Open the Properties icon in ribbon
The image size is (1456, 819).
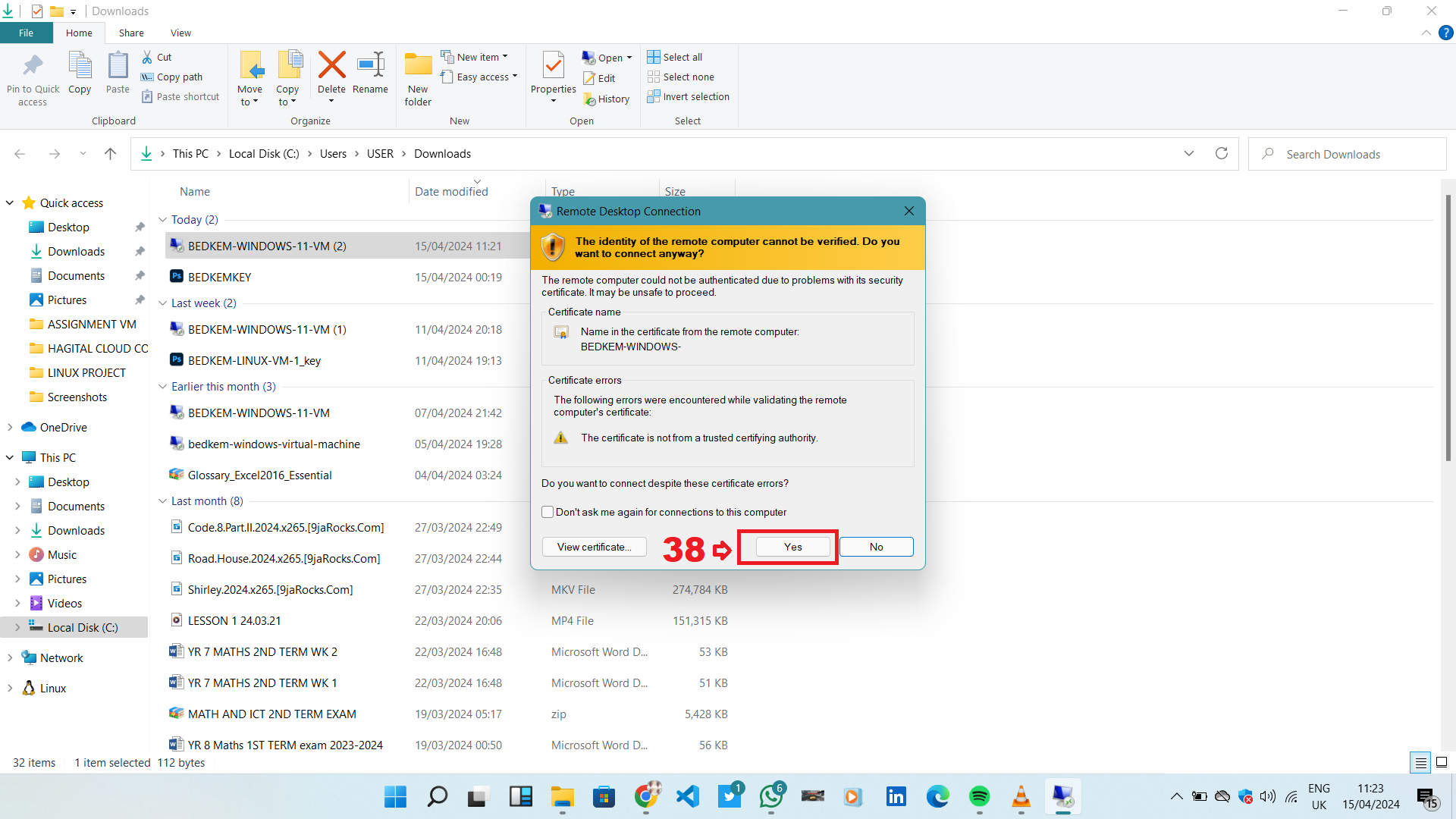(554, 67)
